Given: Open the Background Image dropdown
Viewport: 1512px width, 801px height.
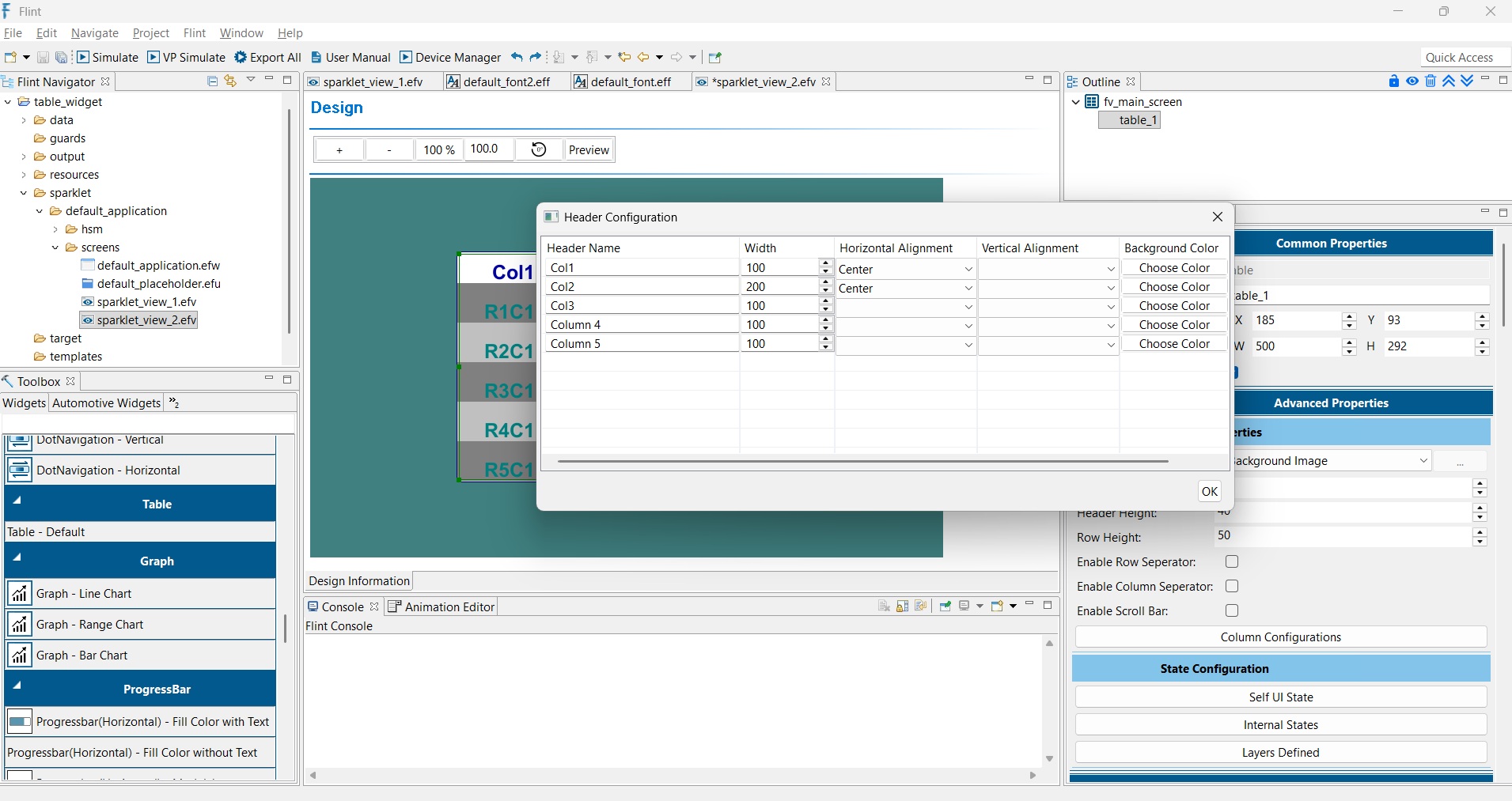Looking at the screenshot, I should pyautogui.click(x=1423, y=460).
